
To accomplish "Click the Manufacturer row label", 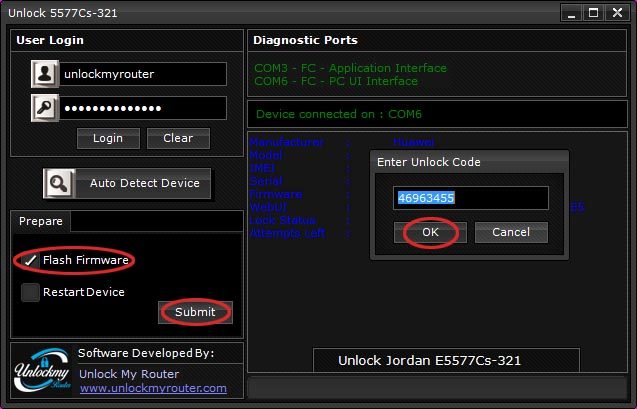I will click(x=287, y=142).
